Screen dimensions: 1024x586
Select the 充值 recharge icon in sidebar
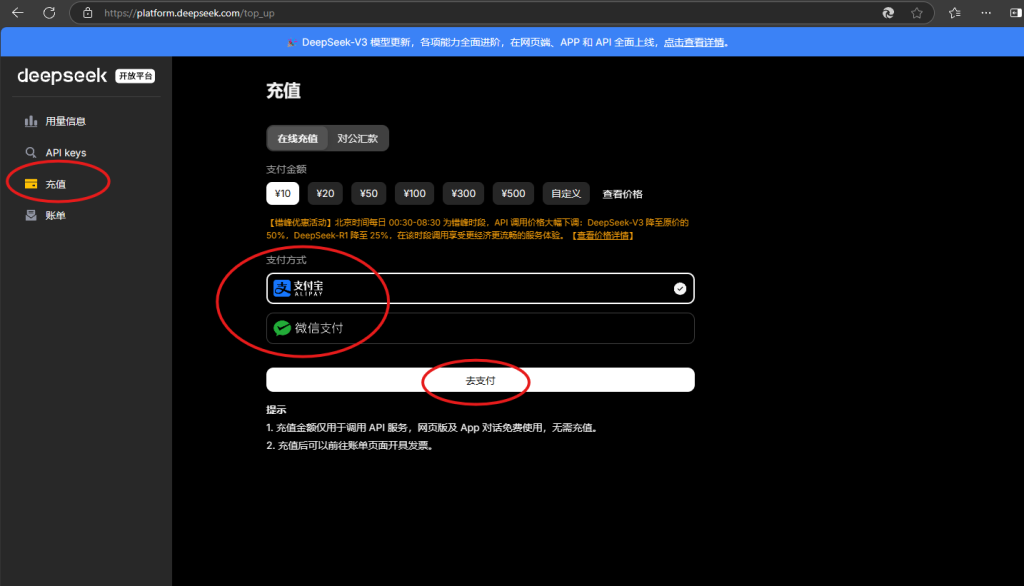click(x=32, y=183)
